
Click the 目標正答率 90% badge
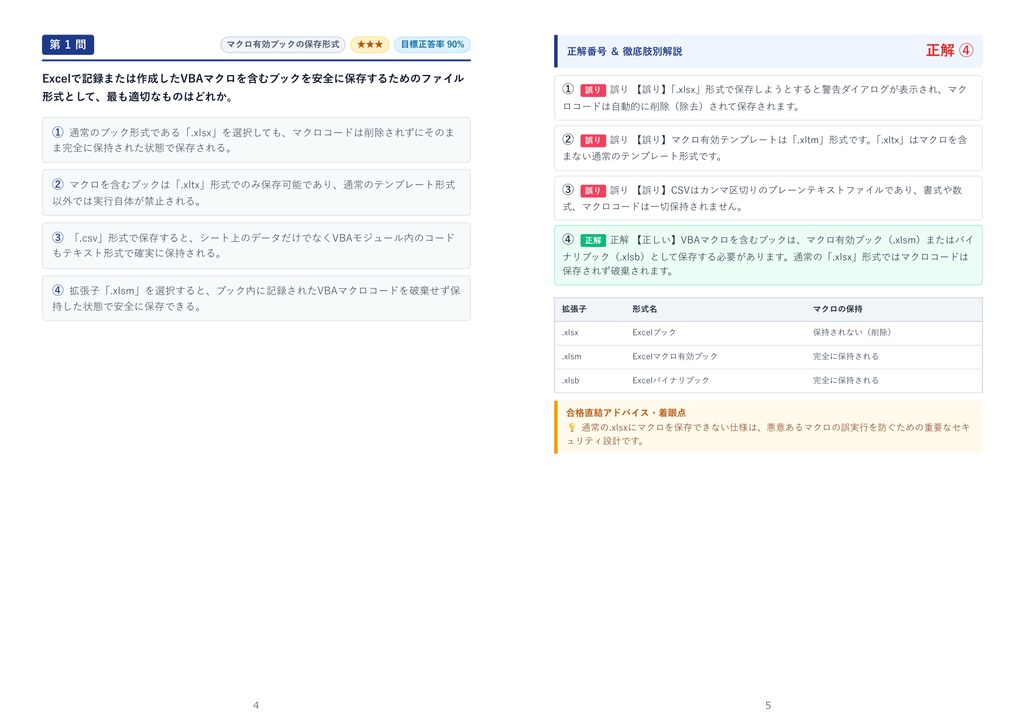[432, 44]
